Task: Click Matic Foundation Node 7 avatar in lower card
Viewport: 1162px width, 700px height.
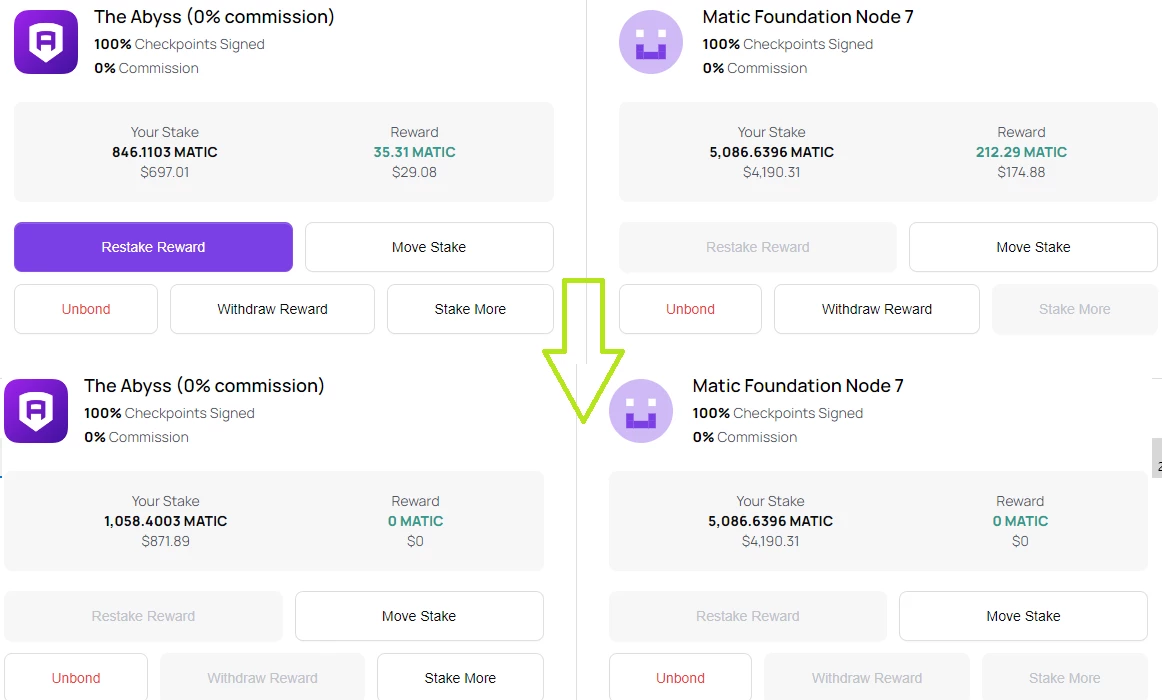Action: click(641, 410)
